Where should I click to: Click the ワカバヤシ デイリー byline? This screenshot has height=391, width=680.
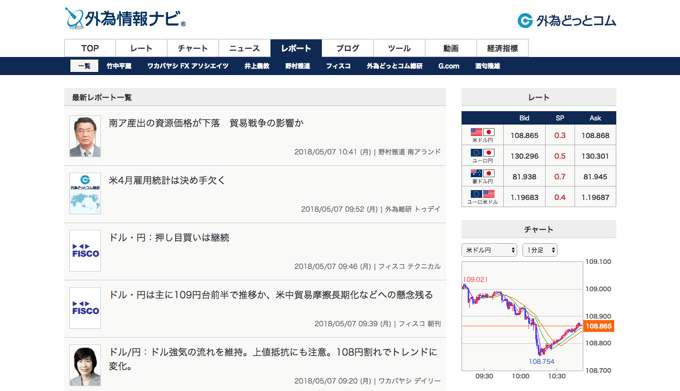[409, 381]
